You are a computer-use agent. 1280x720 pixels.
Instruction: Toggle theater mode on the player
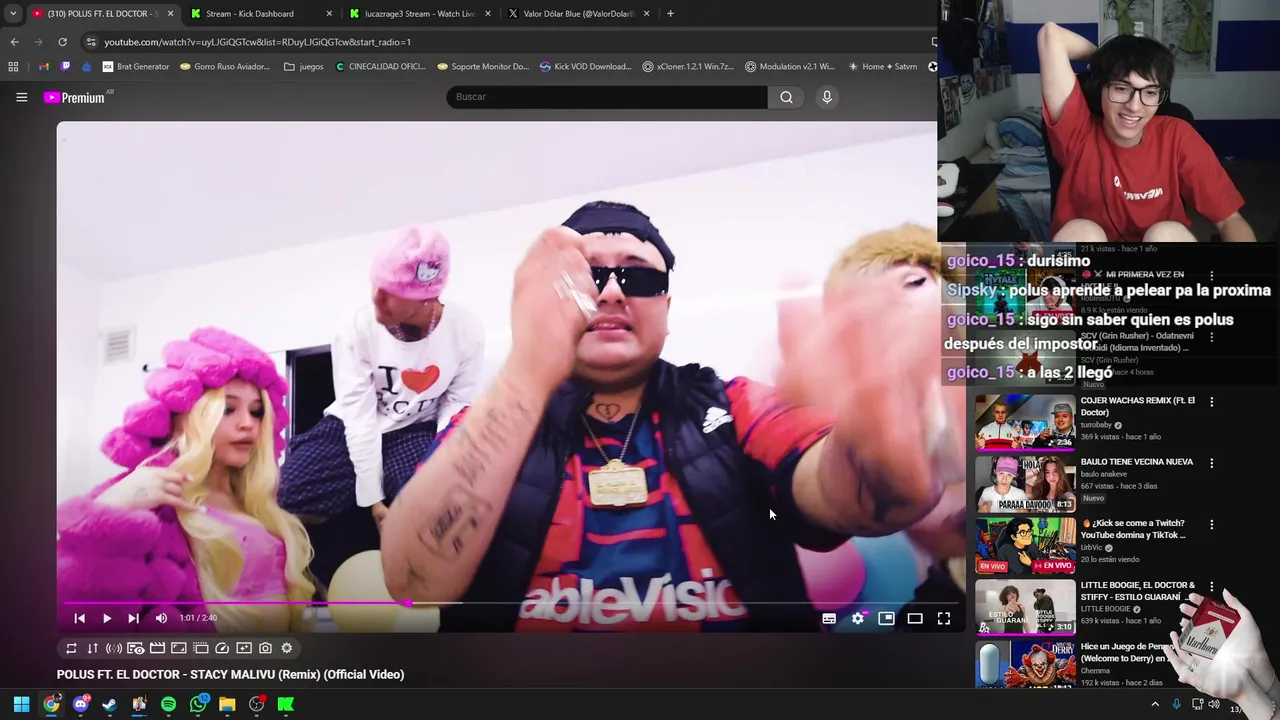914,618
